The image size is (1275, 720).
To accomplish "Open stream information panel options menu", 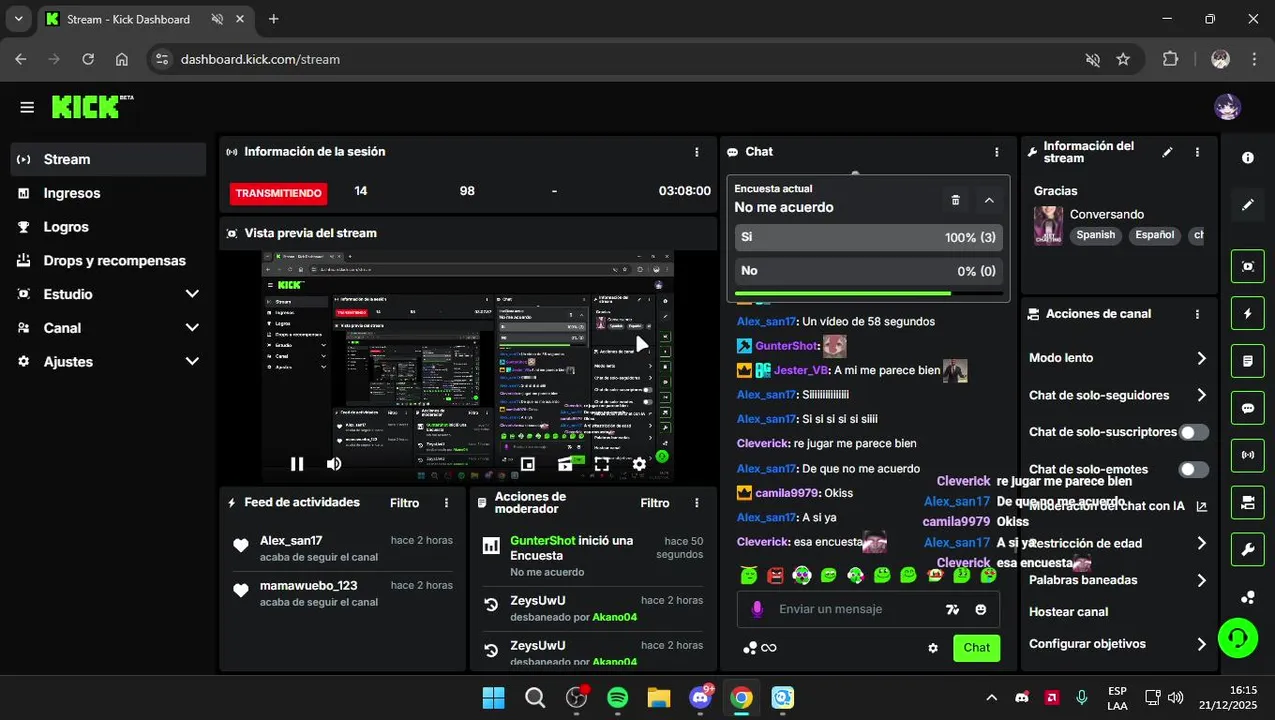I will [x=1197, y=152].
